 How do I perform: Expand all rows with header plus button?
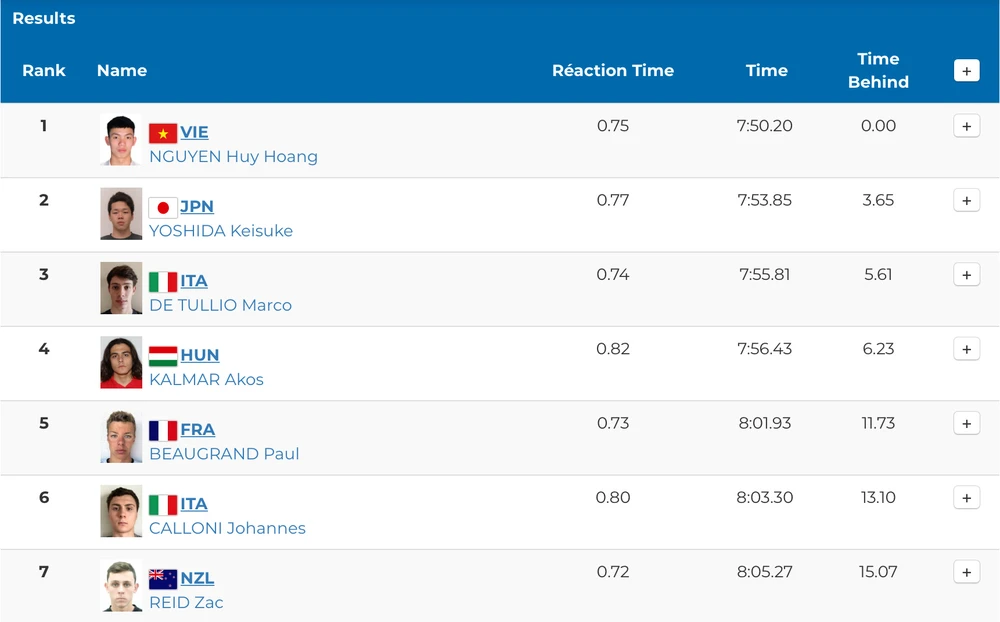pyautogui.click(x=966, y=71)
